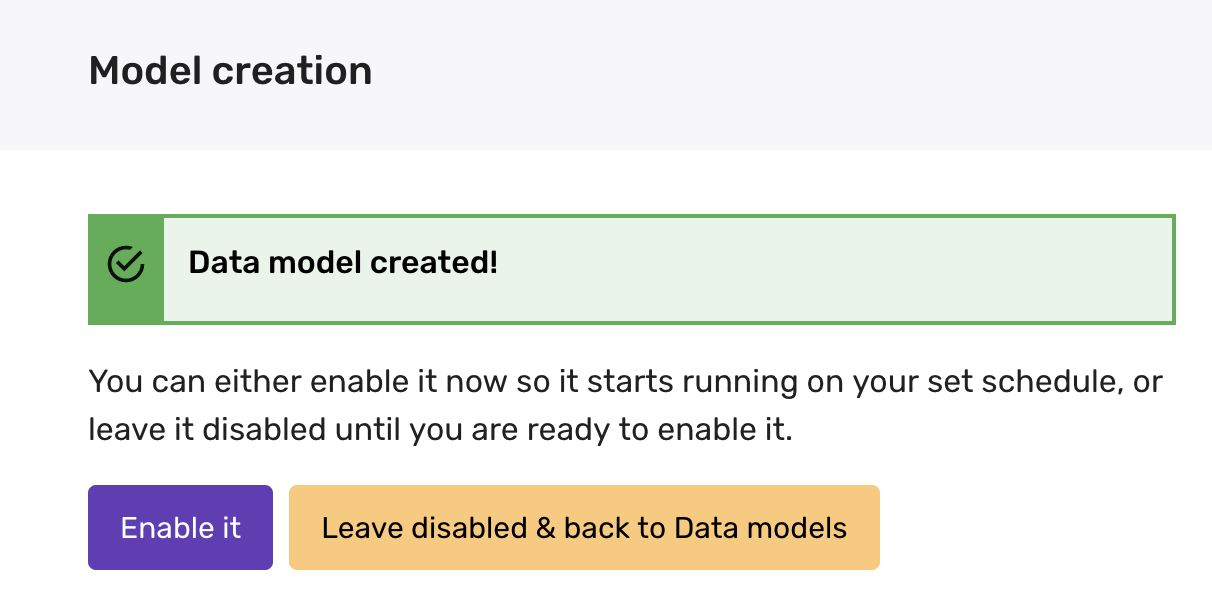Click the Model creation page heading
The image size is (1212, 612).
(230, 72)
